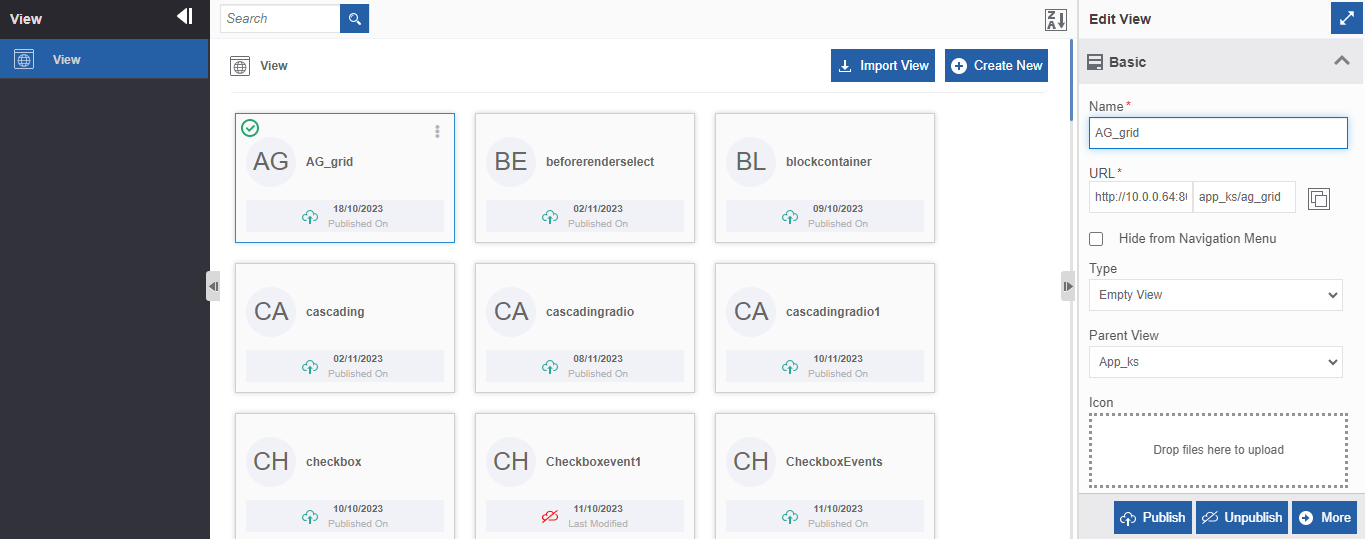Click the View globe icon in sidebar
Image resolution: width=1365 pixels, height=539 pixels.
pyautogui.click(x=24, y=59)
